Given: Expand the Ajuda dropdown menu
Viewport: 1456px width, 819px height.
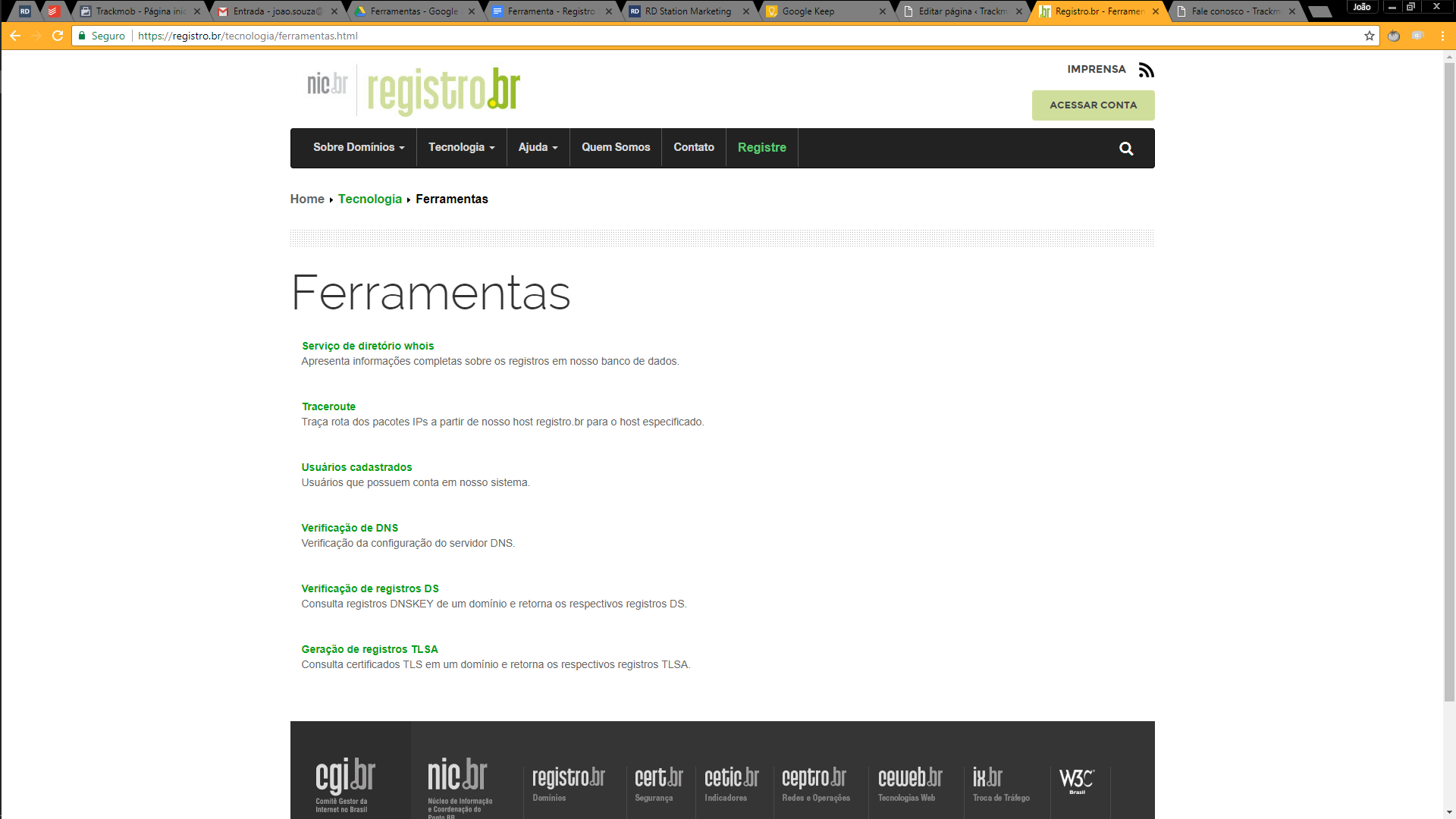Looking at the screenshot, I should tap(538, 148).
